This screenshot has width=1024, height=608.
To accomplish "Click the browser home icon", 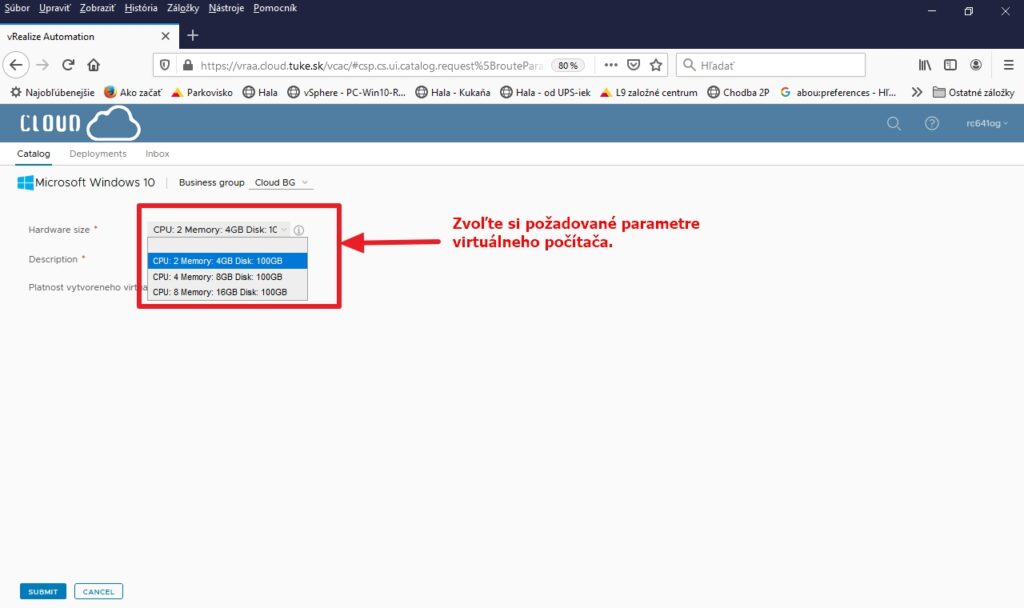I will [94, 65].
